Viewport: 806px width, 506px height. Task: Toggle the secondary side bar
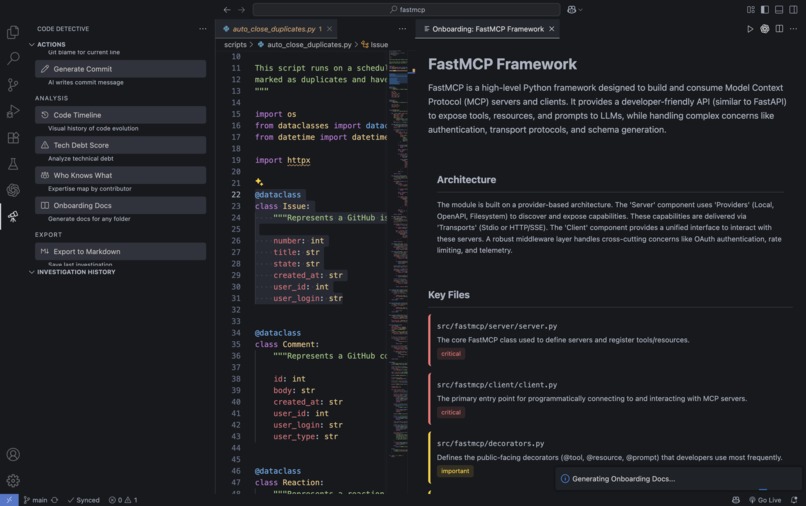click(x=794, y=9)
